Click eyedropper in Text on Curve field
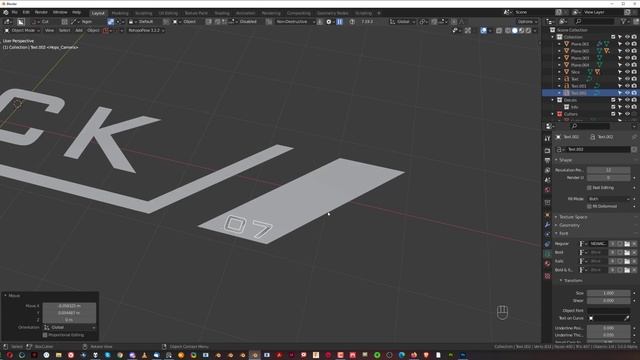The height and width of the screenshot is (360, 640). coord(627,318)
